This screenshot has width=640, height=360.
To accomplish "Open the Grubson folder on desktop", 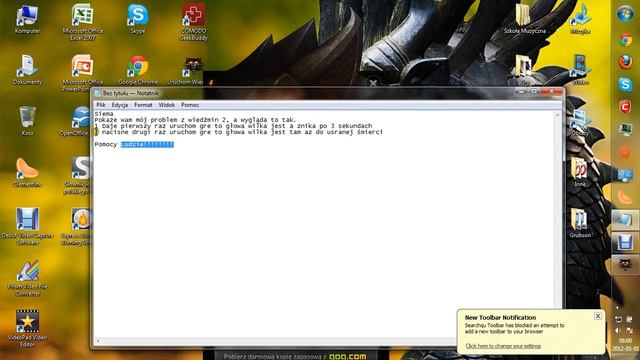I will click(x=580, y=223).
